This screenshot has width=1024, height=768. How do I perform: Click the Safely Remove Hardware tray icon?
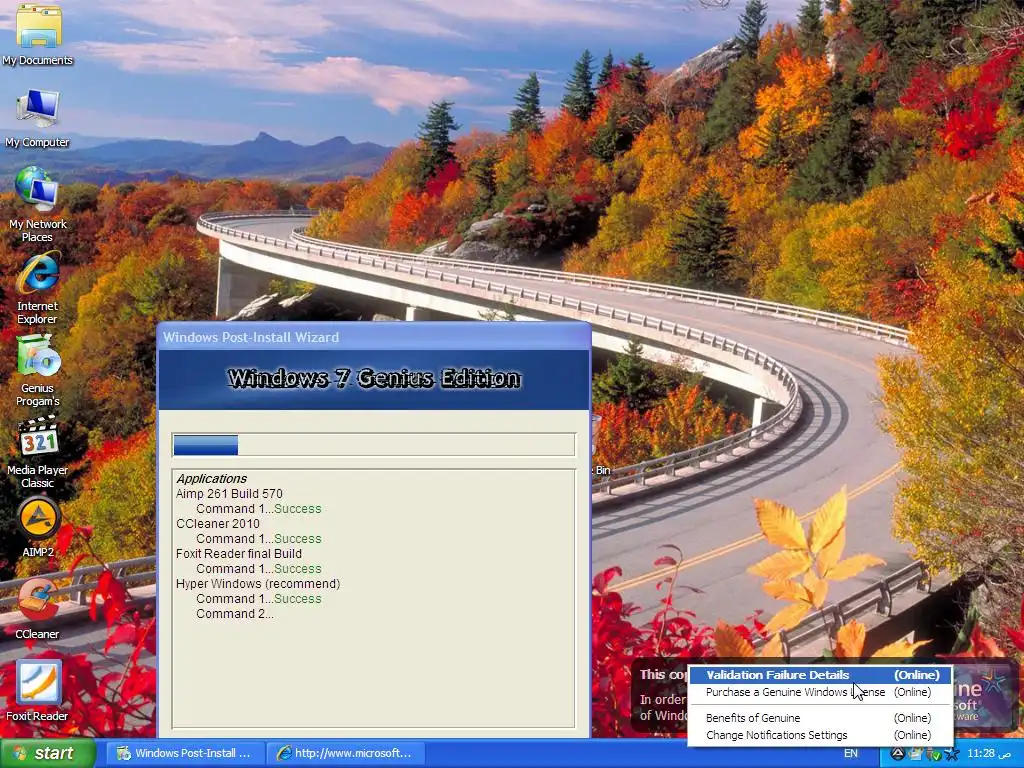(936, 754)
